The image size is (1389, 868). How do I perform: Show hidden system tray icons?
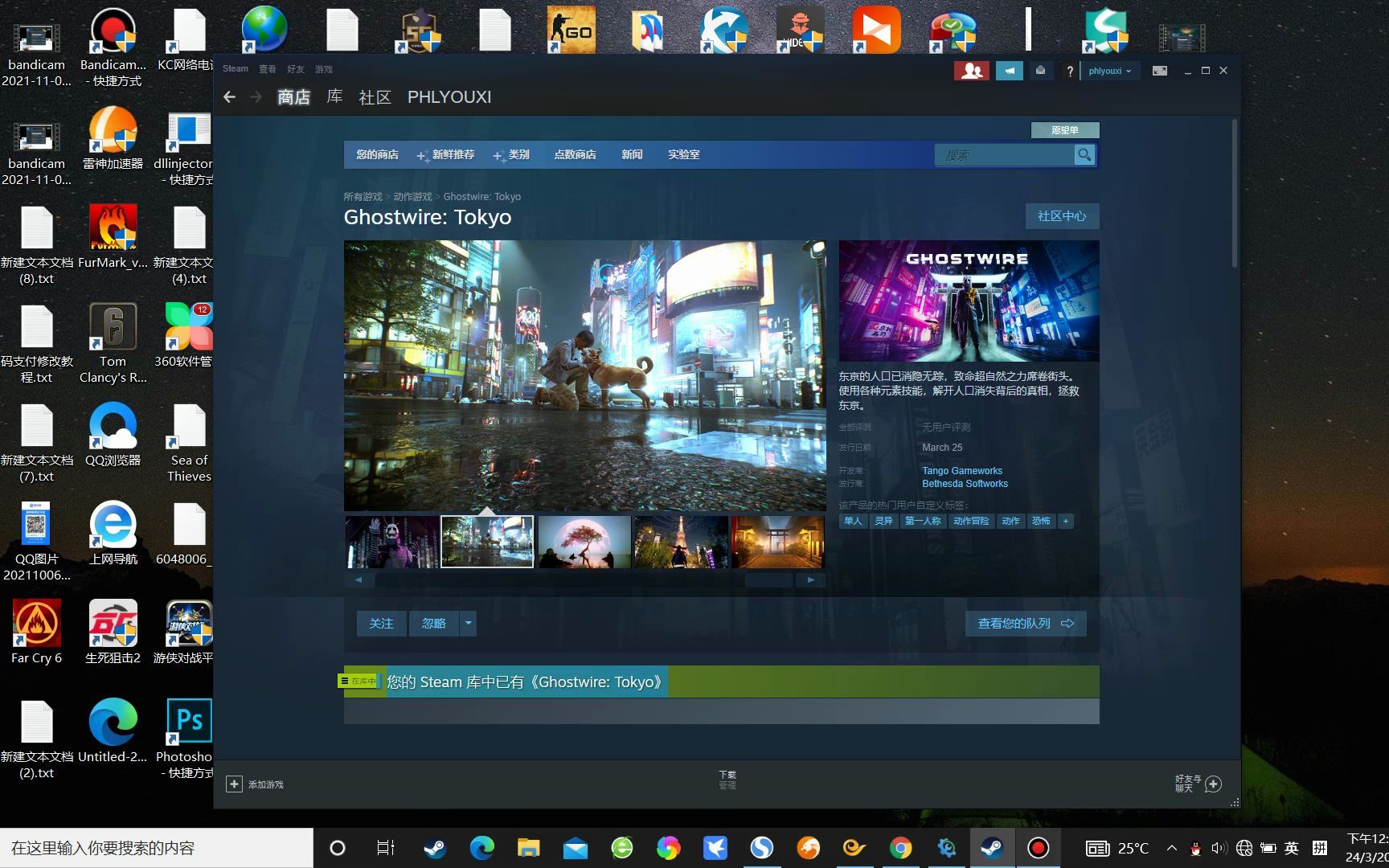[1172, 848]
